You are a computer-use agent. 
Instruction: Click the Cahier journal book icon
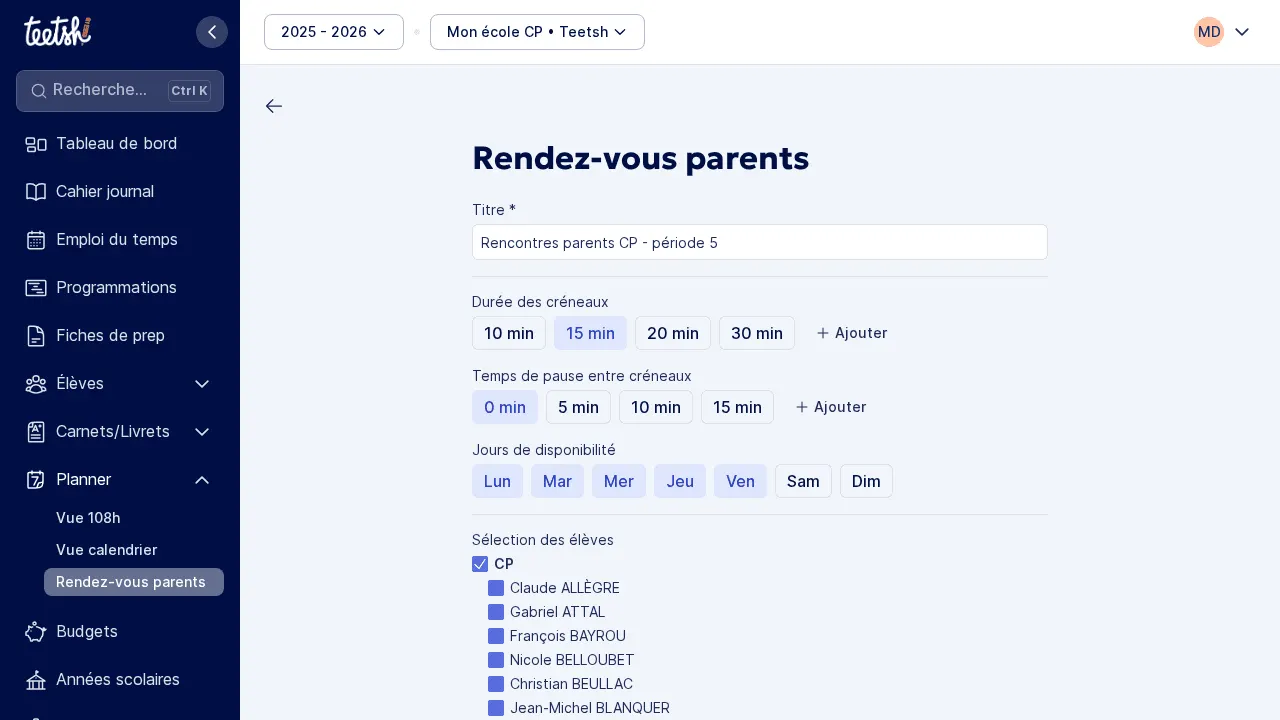36,192
